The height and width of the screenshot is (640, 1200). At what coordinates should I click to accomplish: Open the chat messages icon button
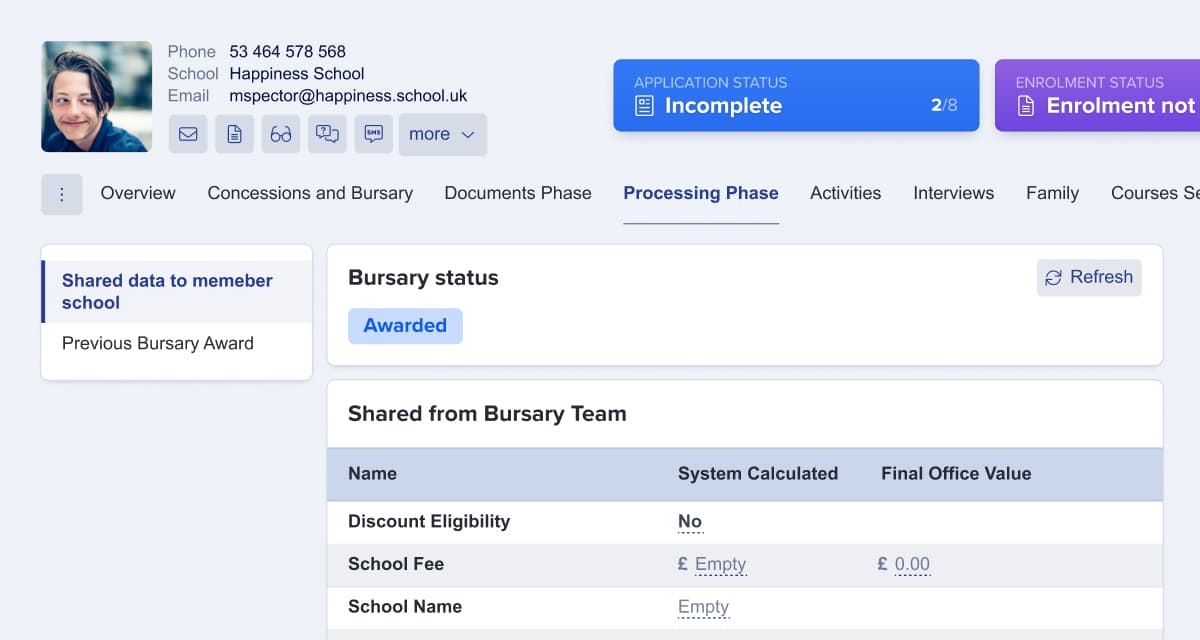(x=327, y=134)
